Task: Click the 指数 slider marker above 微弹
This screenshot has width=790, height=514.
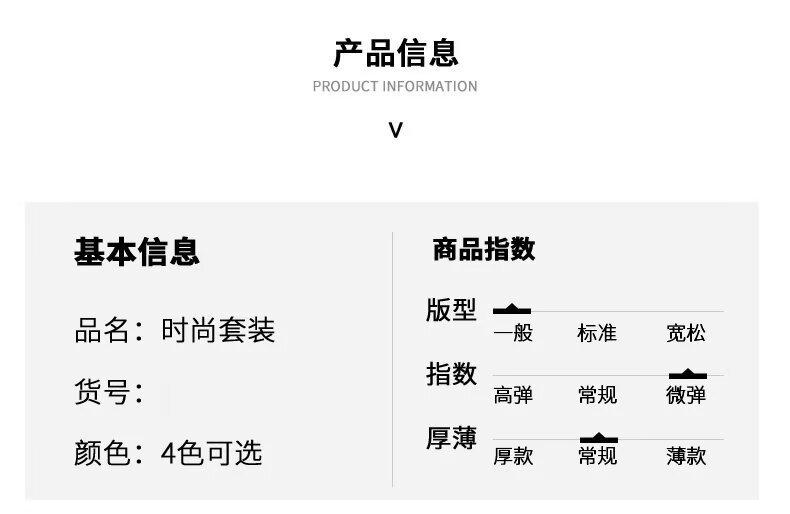Action: pyautogui.click(x=688, y=373)
